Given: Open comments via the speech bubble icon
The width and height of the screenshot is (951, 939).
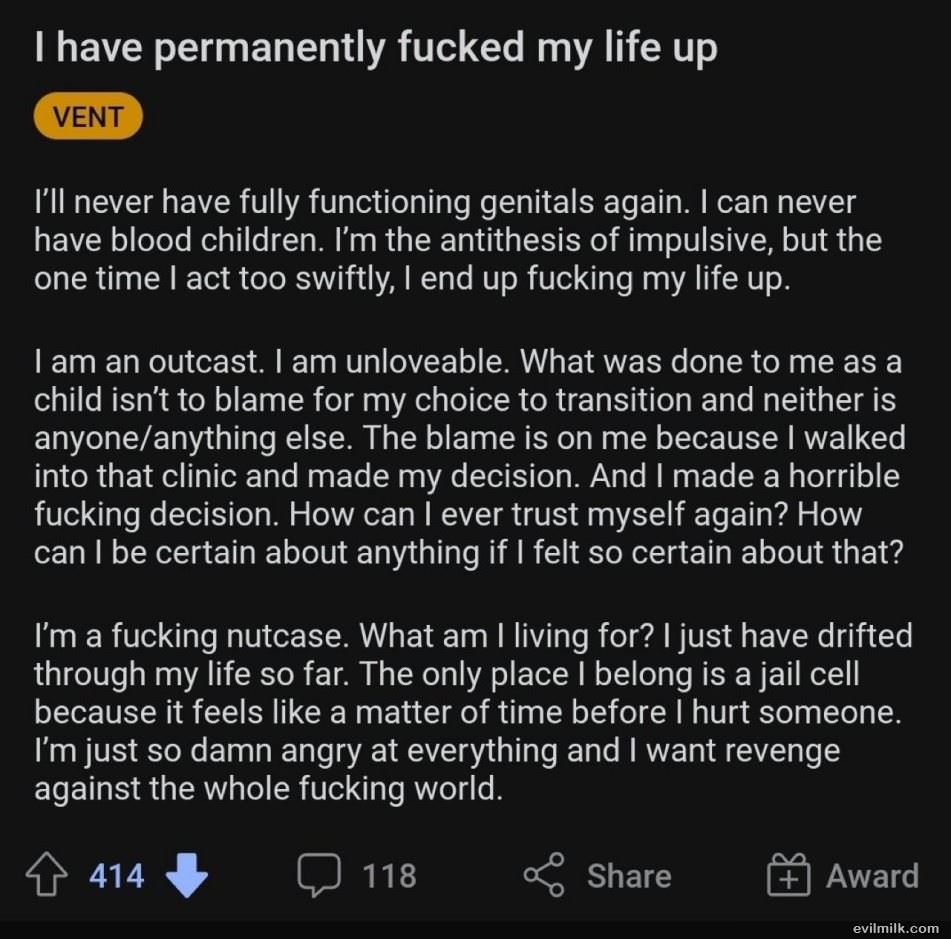Looking at the screenshot, I should 319,875.
